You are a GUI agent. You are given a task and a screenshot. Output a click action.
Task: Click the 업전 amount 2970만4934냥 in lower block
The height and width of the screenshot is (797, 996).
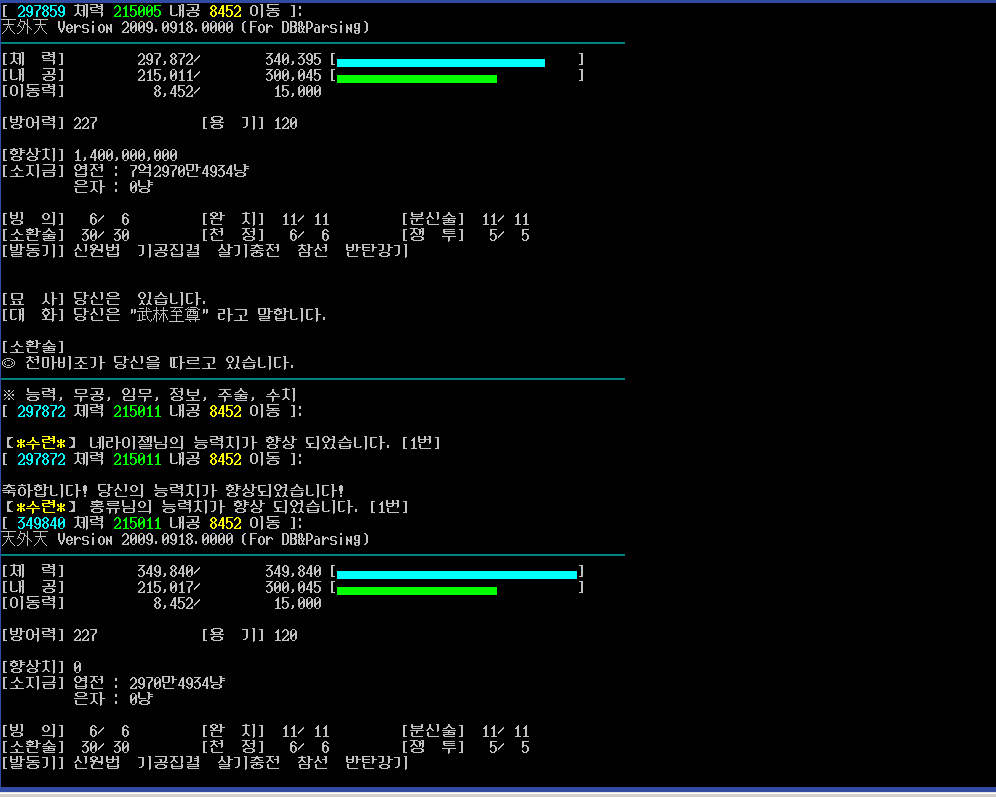pyautogui.click(x=176, y=683)
